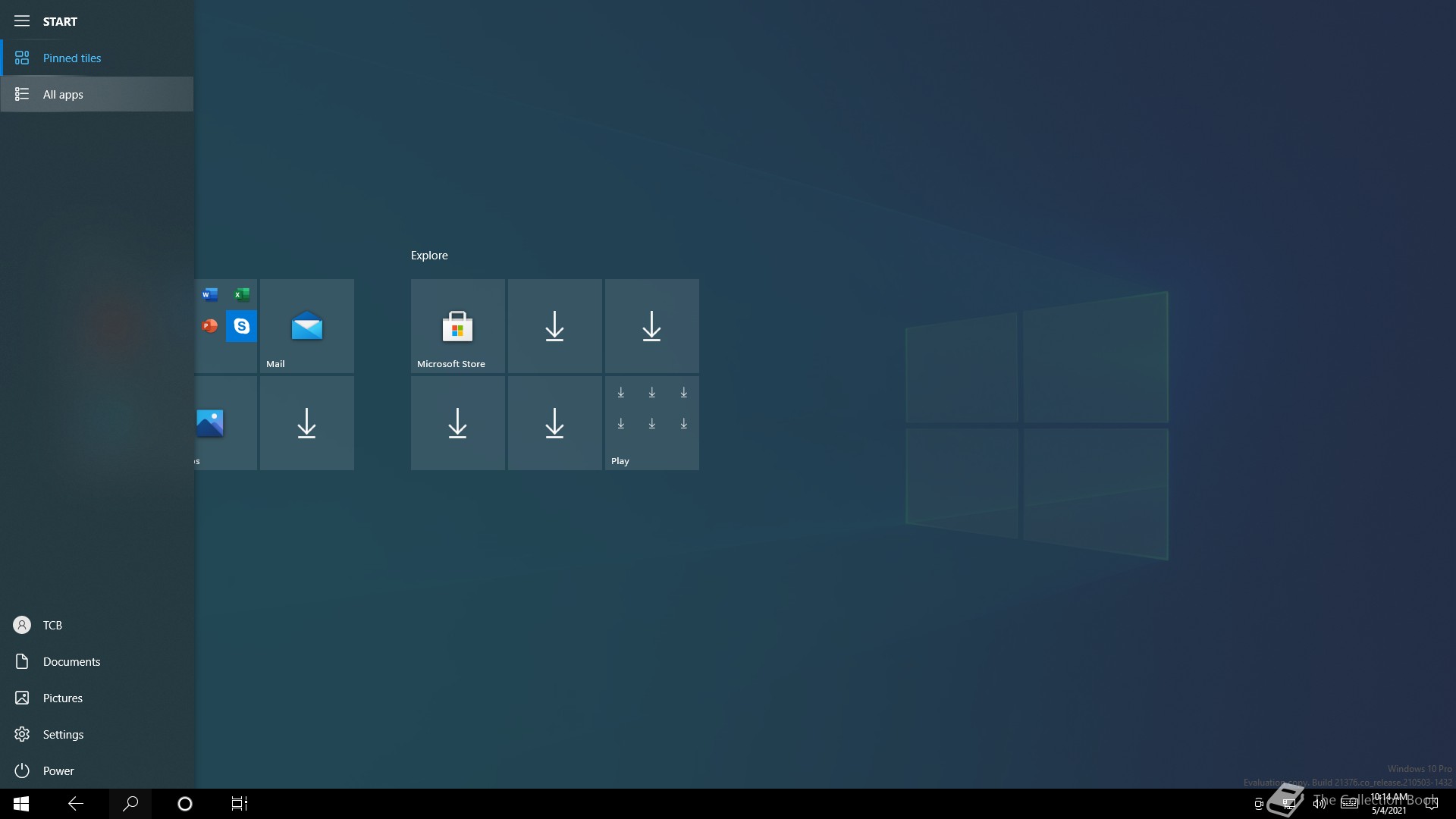Open the Pictures folder shortcut
The height and width of the screenshot is (819, 1456).
[97, 698]
